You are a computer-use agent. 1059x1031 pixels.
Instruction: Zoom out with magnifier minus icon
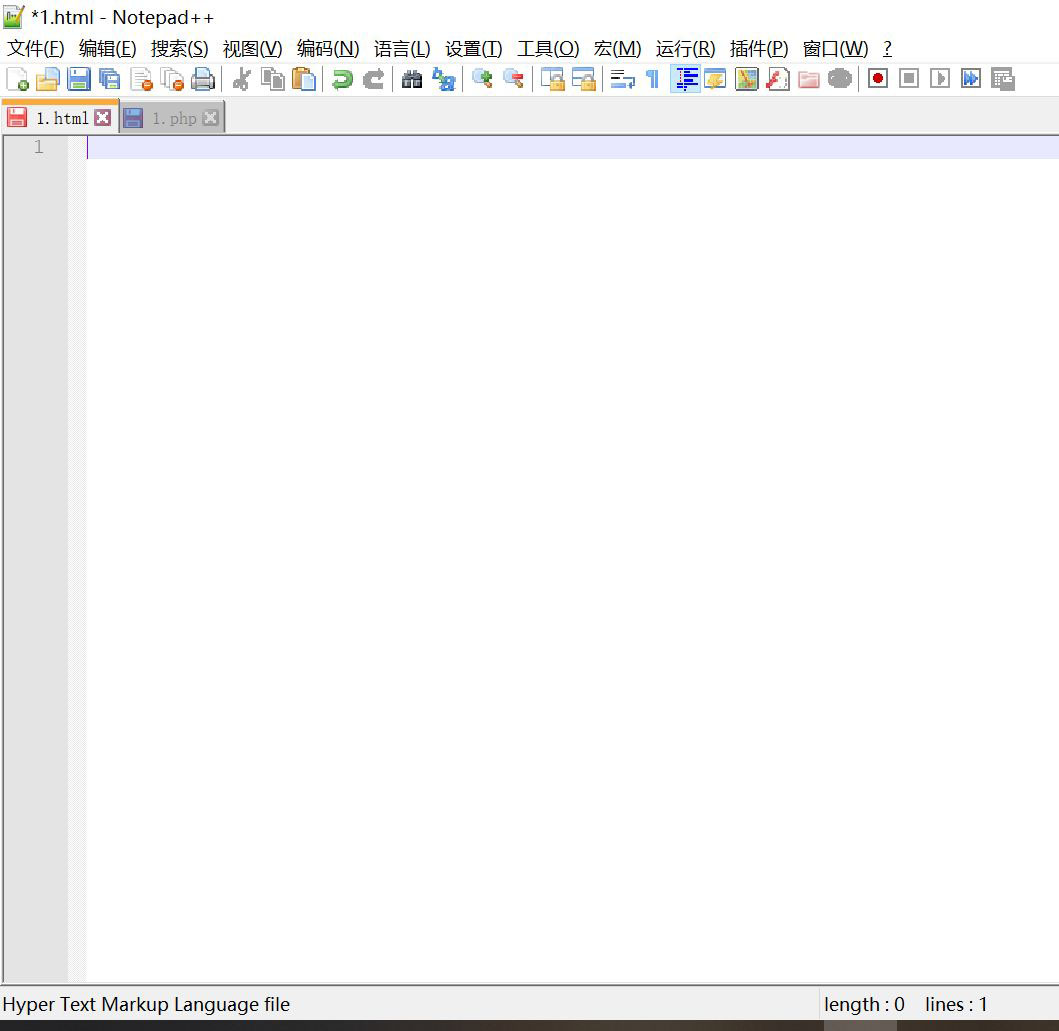pos(513,80)
